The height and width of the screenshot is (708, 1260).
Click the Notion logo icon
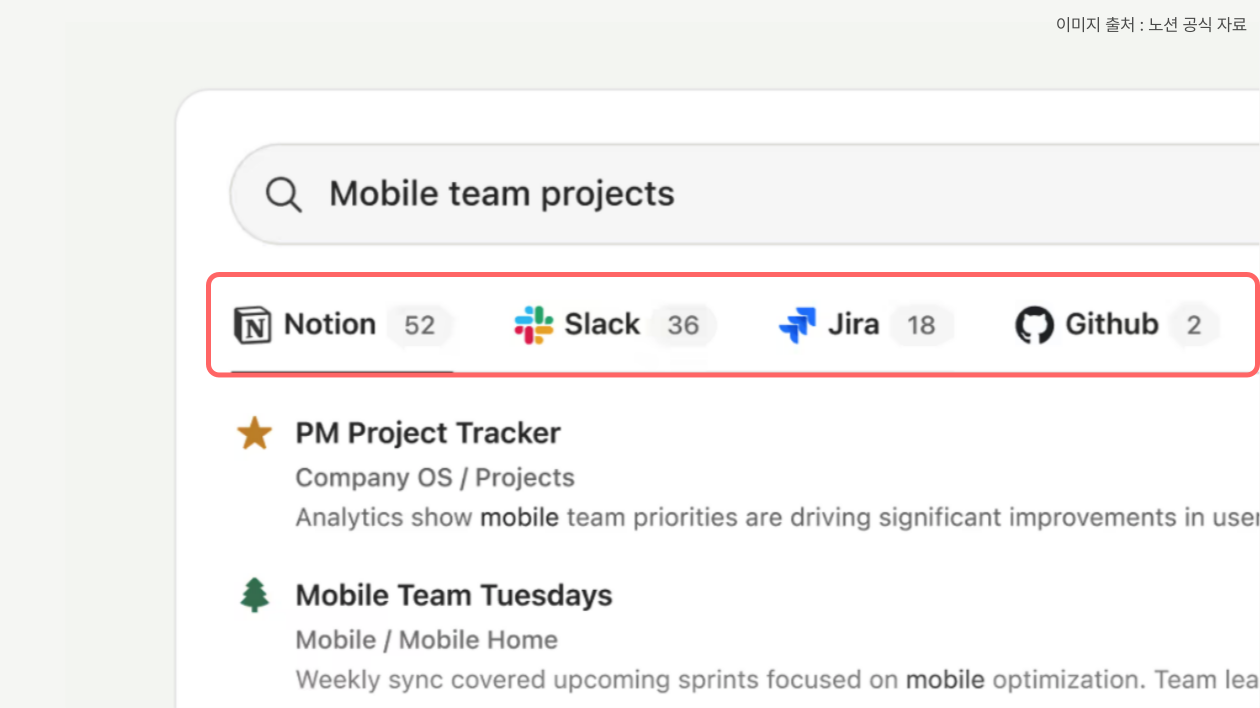pos(252,325)
